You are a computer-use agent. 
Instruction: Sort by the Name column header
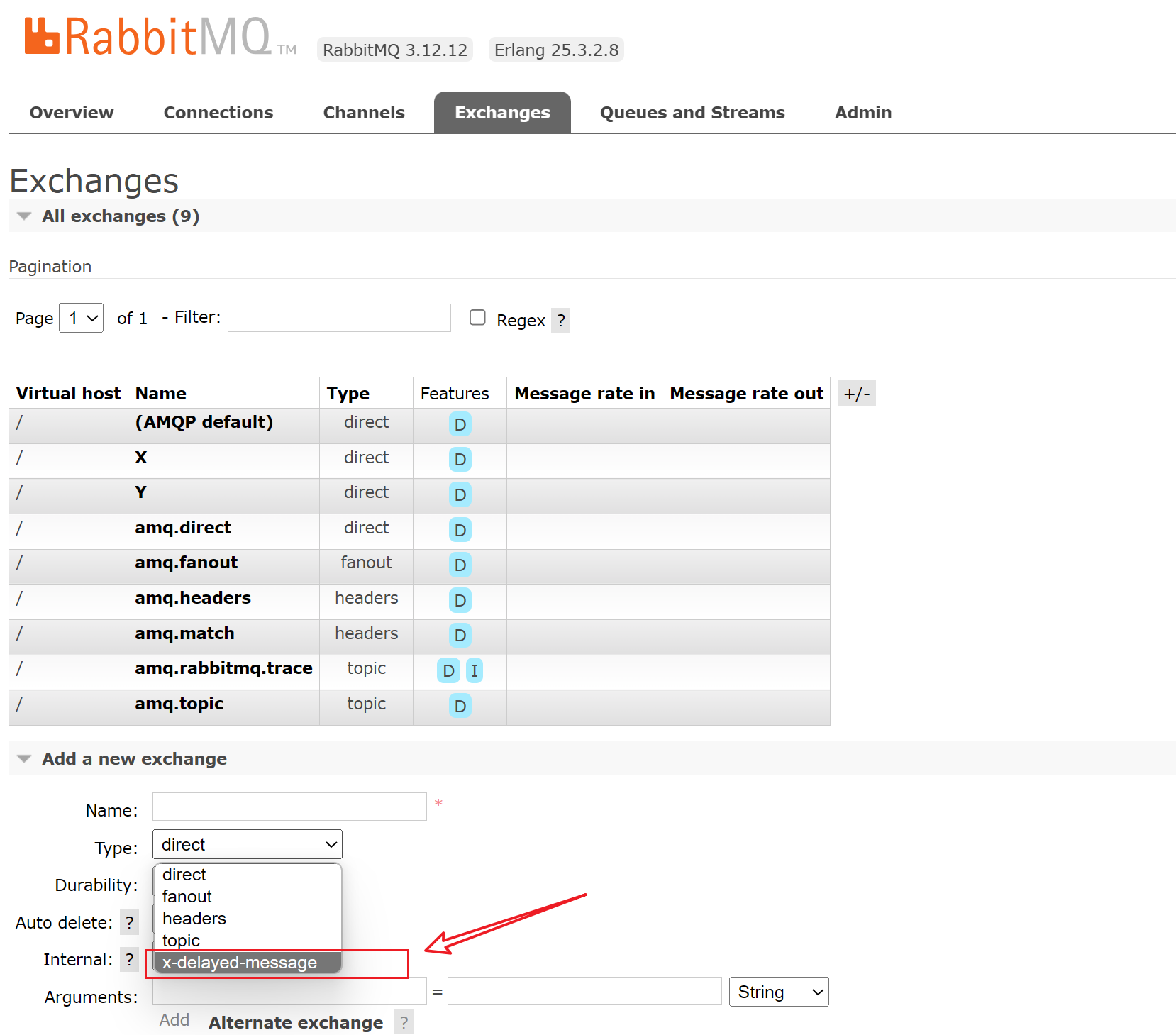click(x=161, y=394)
